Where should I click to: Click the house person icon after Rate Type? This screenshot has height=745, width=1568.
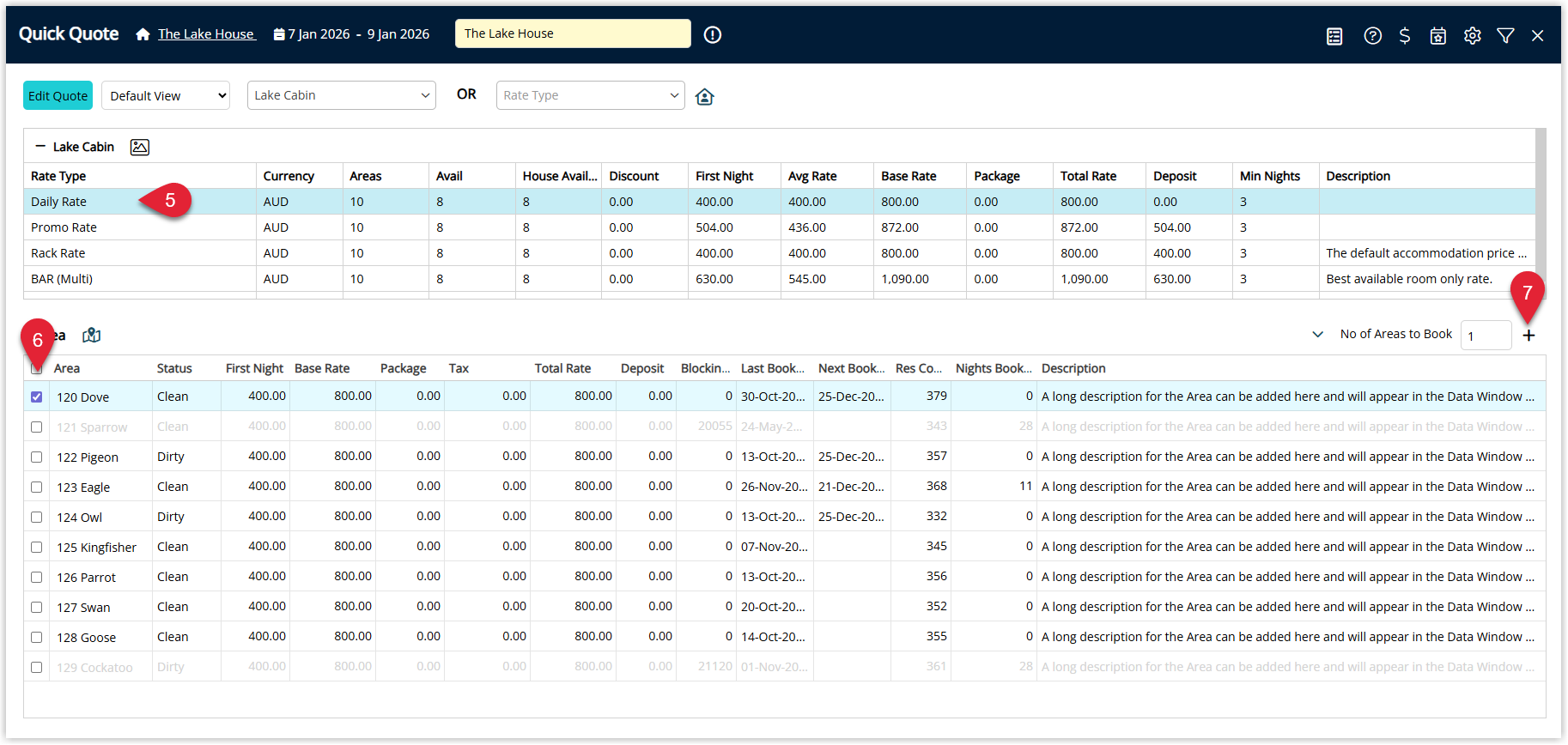click(x=705, y=96)
